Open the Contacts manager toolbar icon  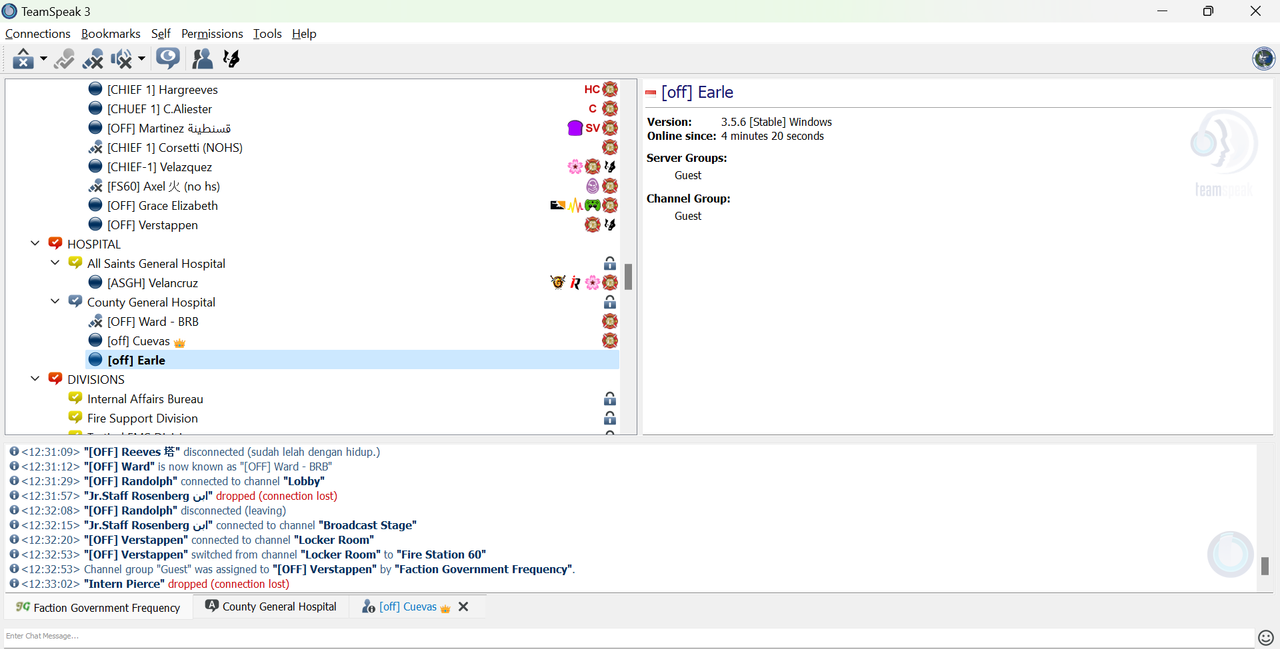pos(202,59)
